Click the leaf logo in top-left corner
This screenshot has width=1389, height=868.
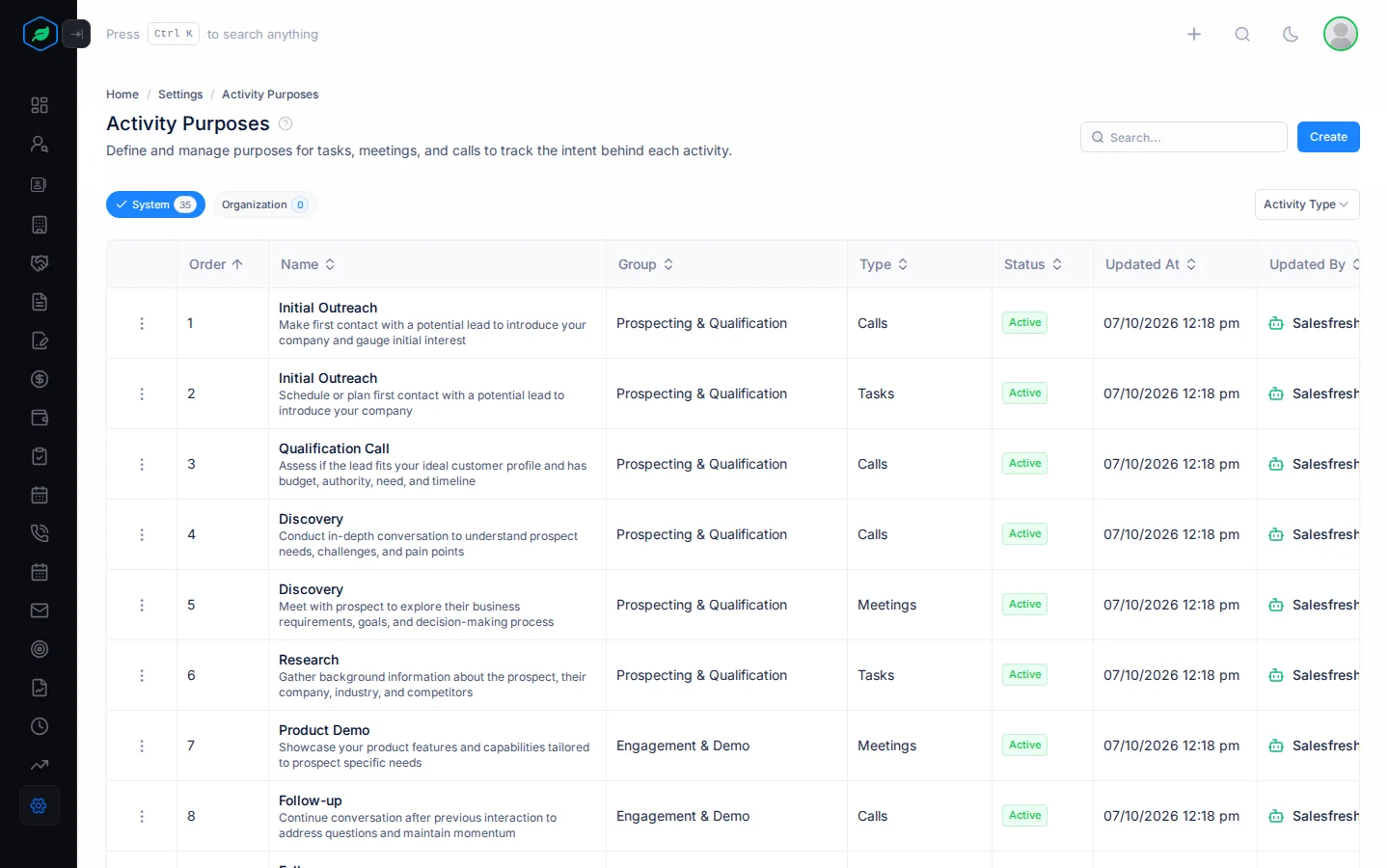coord(41,34)
